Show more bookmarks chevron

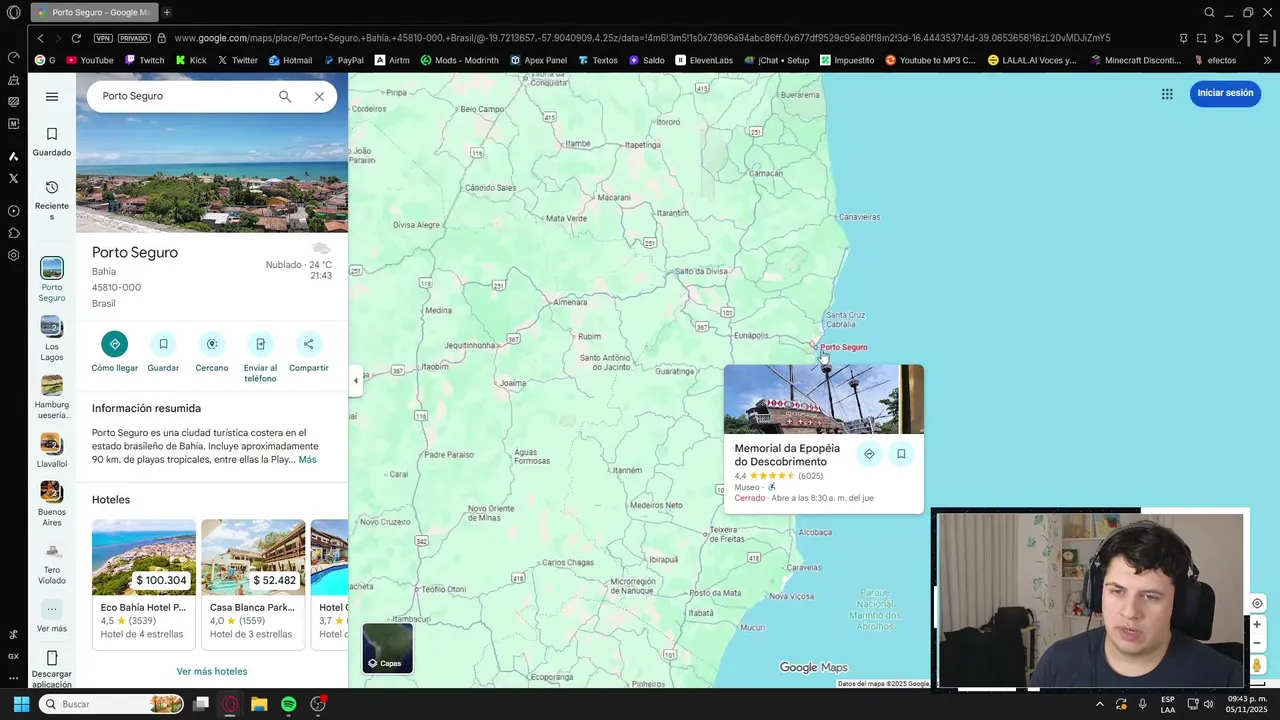click(1267, 60)
